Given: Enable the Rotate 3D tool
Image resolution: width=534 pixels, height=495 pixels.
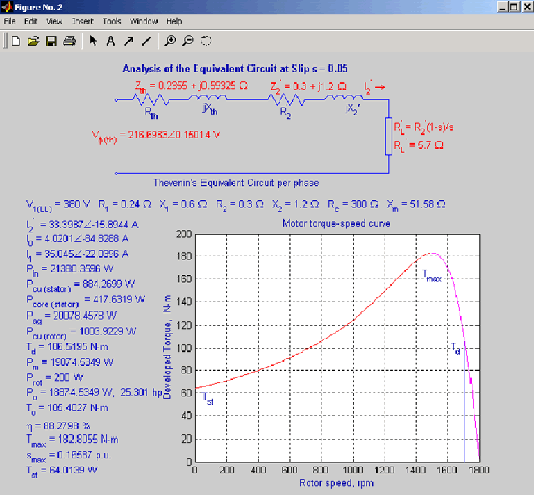Looking at the screenshot, I should [x=206, y=41].
